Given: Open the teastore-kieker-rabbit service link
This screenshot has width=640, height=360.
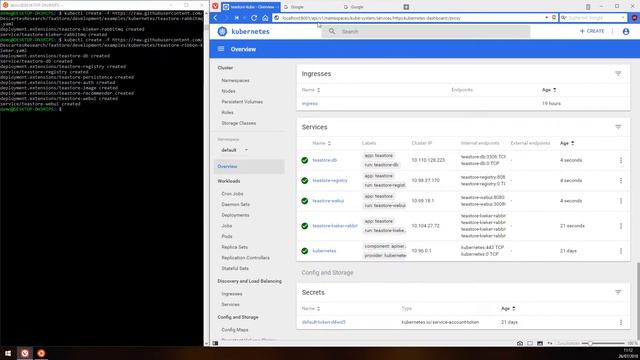Looking at the screenshot, I should point(335,226).
